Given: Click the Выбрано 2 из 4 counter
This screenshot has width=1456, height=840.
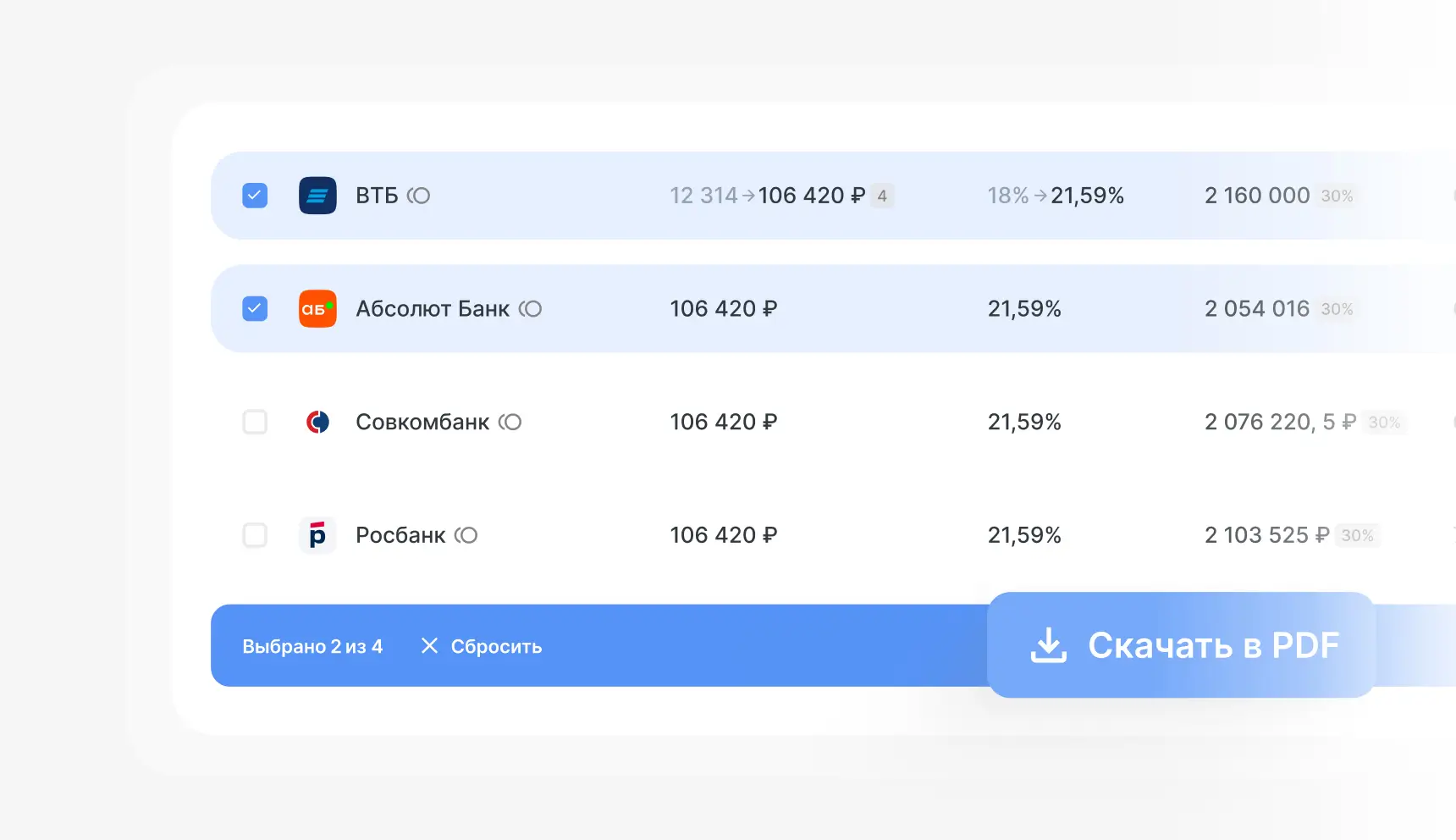Looking at the screenshot, I should [x=312, y=646].
